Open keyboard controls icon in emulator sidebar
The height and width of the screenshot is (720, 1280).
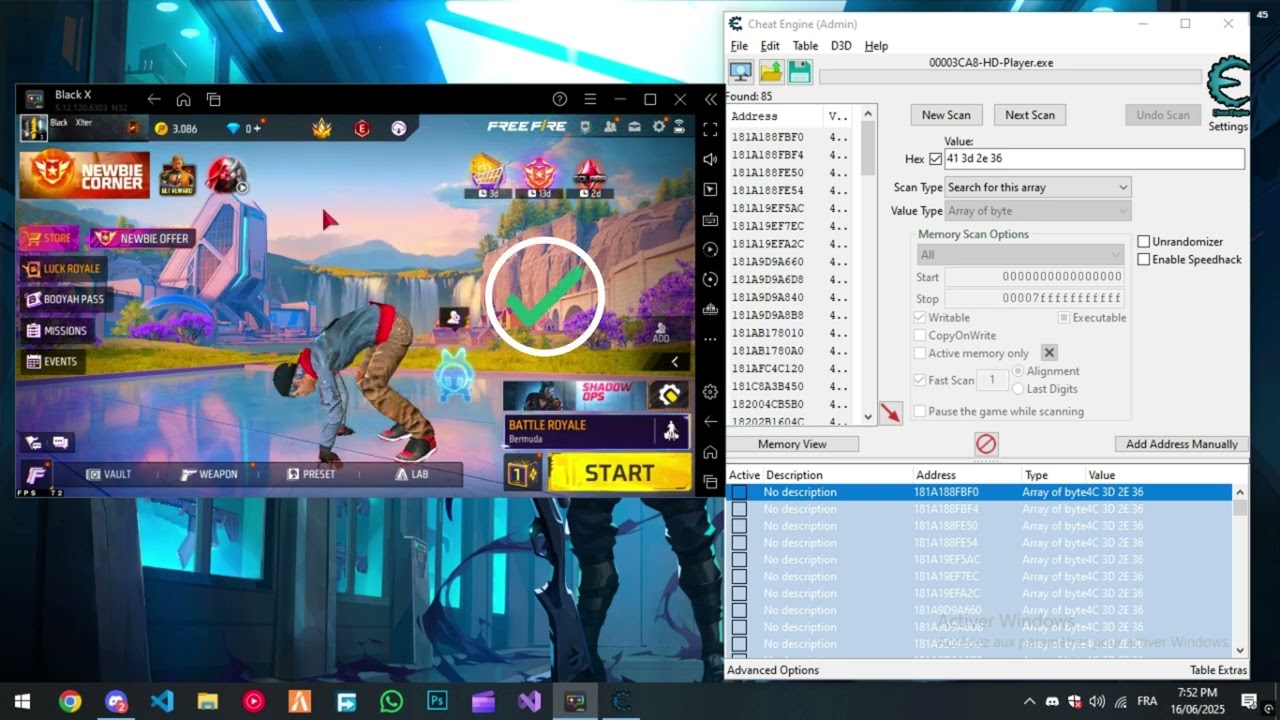tap(710, 219)
